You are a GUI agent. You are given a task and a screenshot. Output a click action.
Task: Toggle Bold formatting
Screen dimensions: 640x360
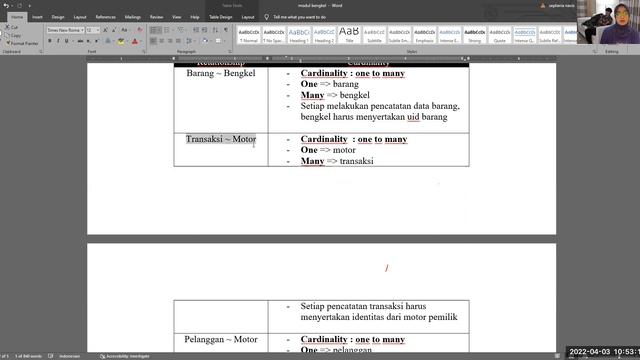pos(50,41)
